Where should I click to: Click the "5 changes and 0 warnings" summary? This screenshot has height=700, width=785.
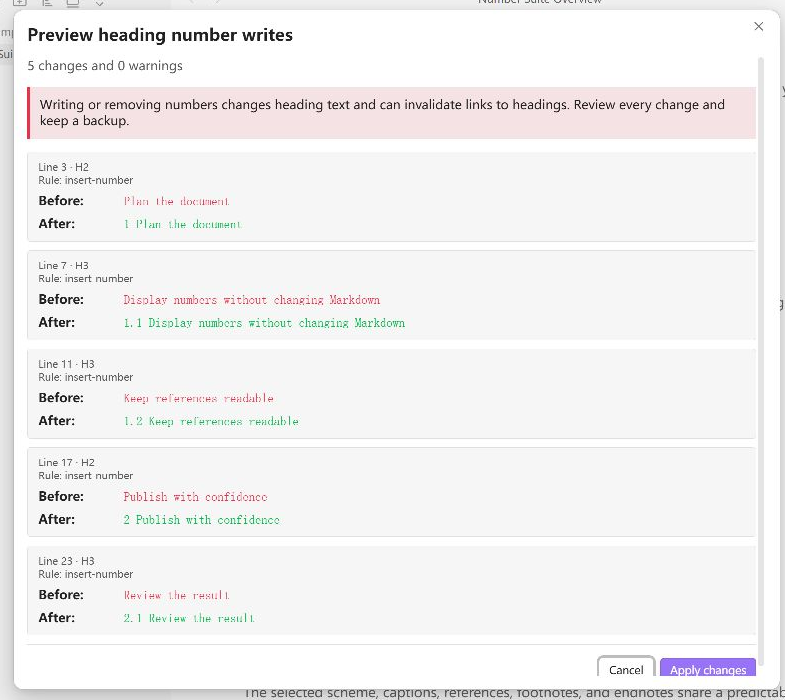[105, 66]
